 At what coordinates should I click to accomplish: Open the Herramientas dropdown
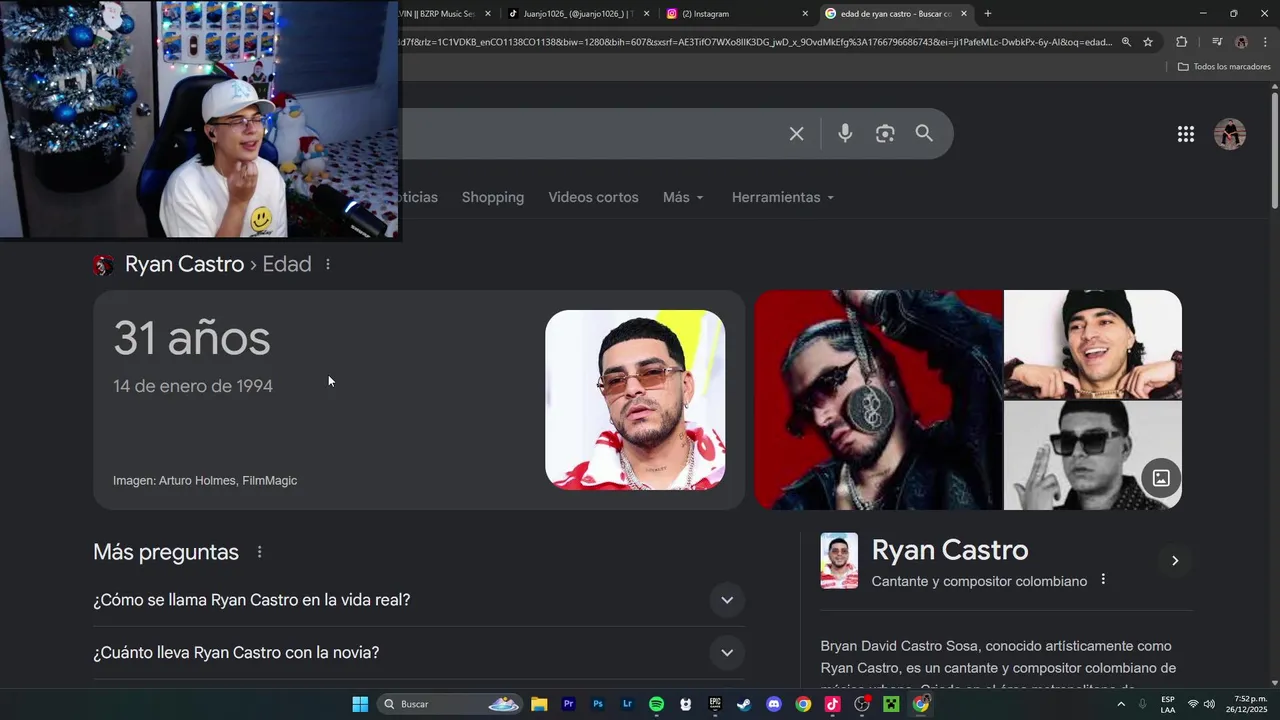(783, 197)
